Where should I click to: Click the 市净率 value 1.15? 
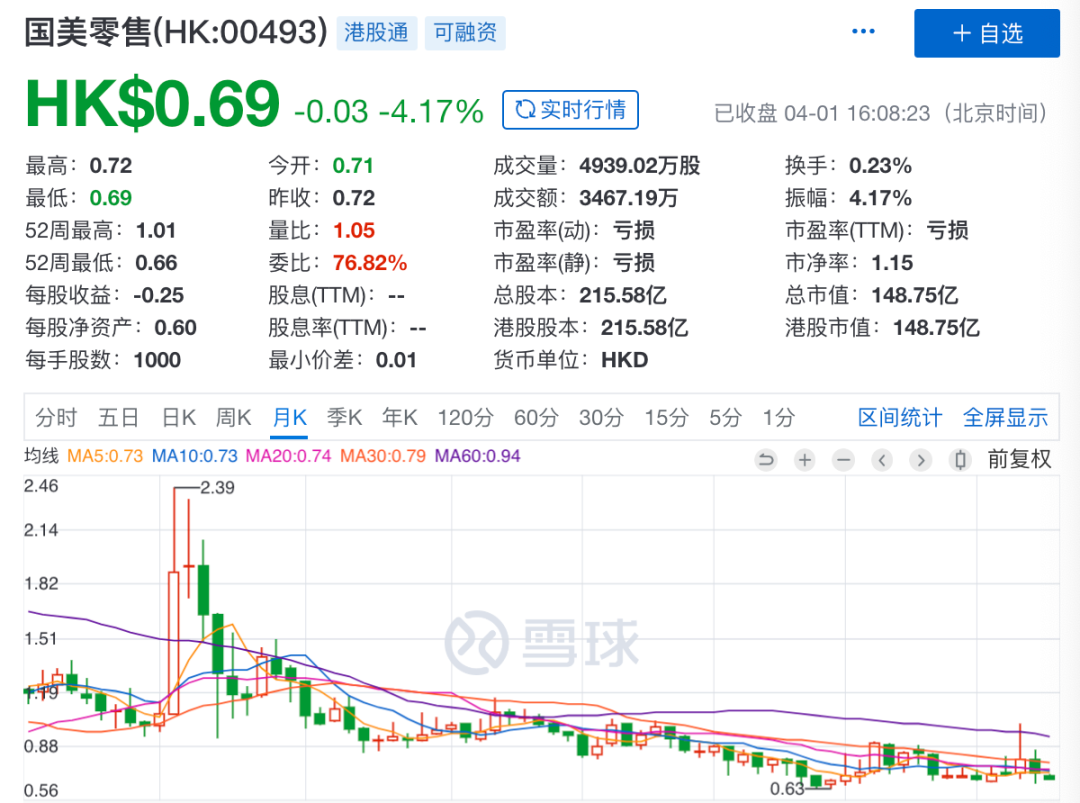coord(892,262)
